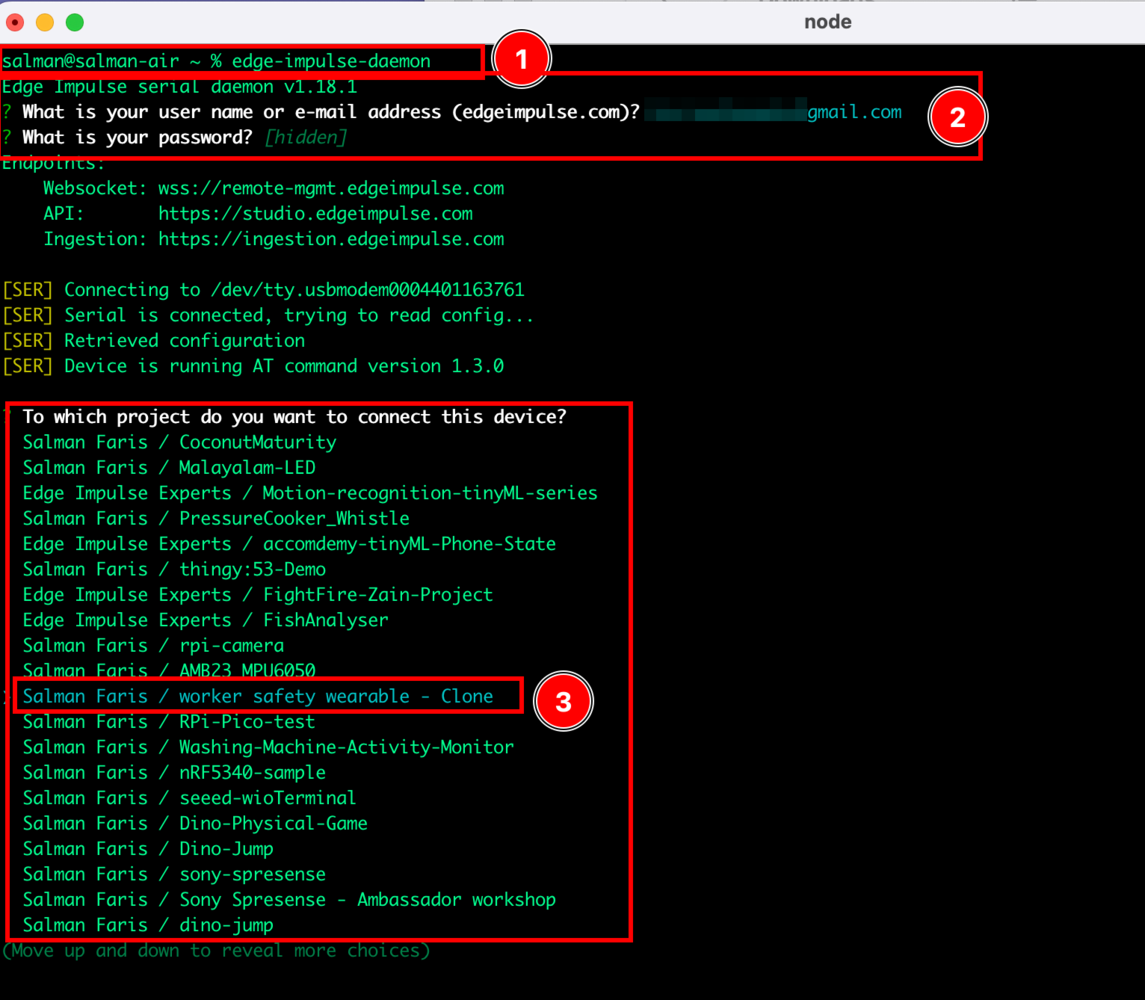Select the Salman Faris / AMB23_MPU6050 project
Screen dimensions: 1145x1000
(169, 670)
